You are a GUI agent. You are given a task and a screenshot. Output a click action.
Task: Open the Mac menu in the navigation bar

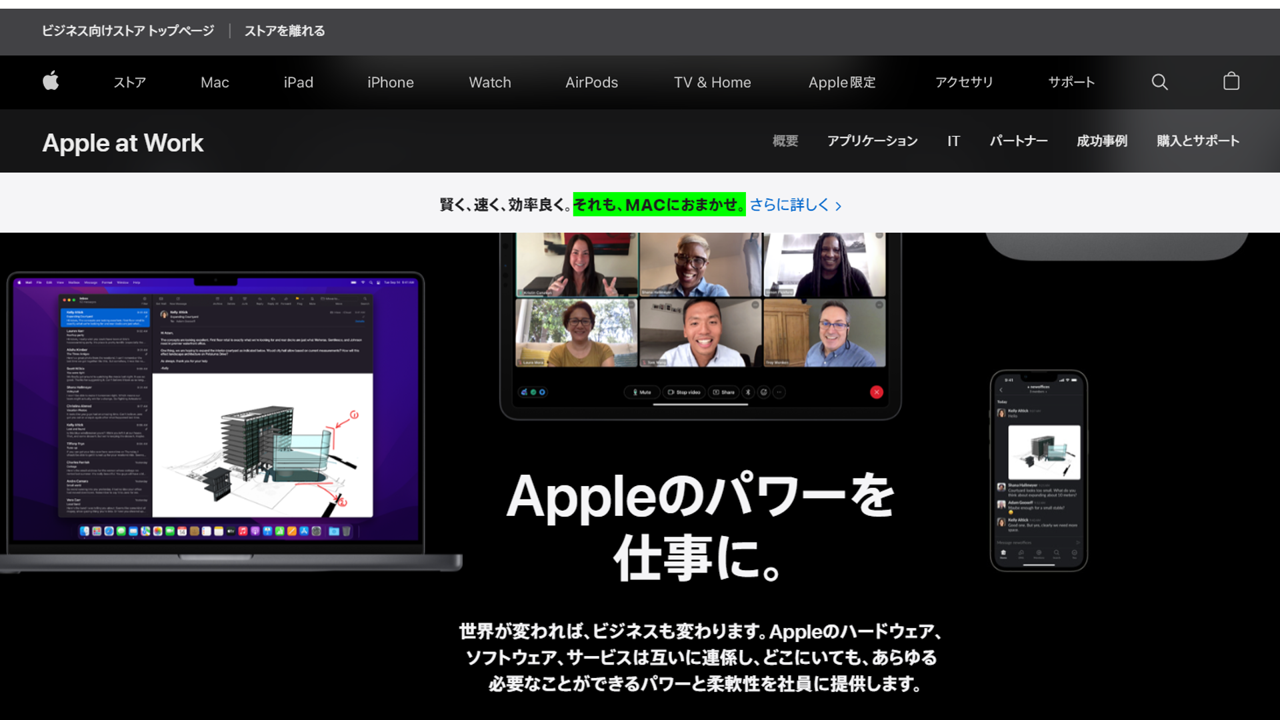(214, 82)
